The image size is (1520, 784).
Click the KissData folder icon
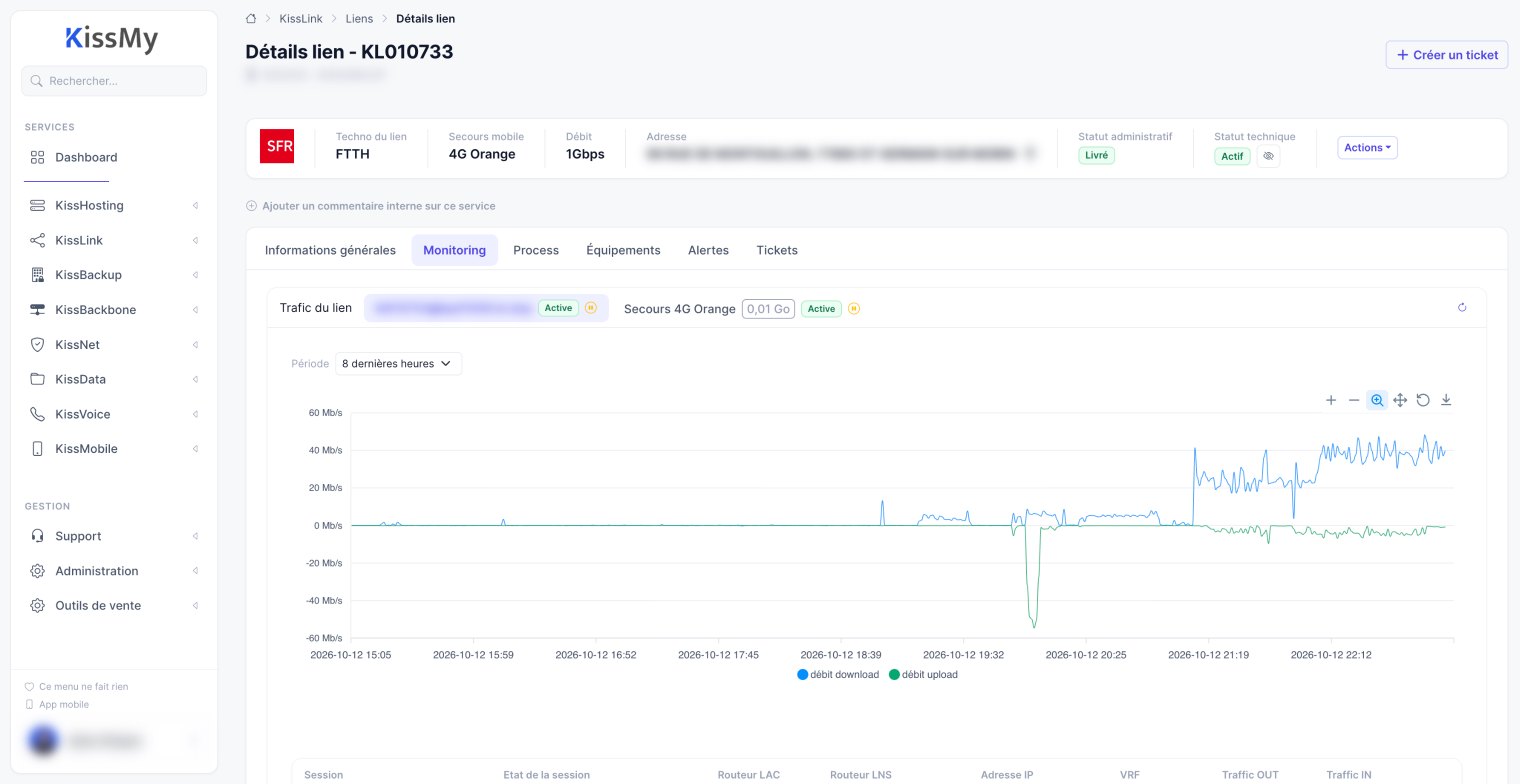pos(37,379)
